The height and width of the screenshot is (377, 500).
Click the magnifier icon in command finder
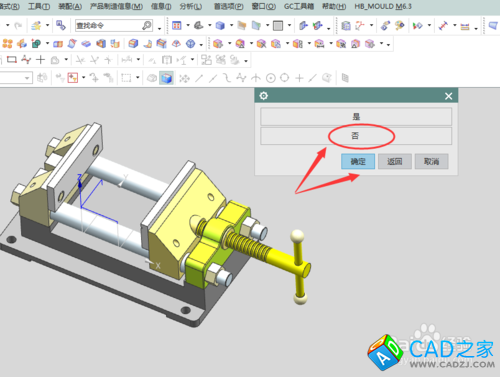[x=147, y=25]
